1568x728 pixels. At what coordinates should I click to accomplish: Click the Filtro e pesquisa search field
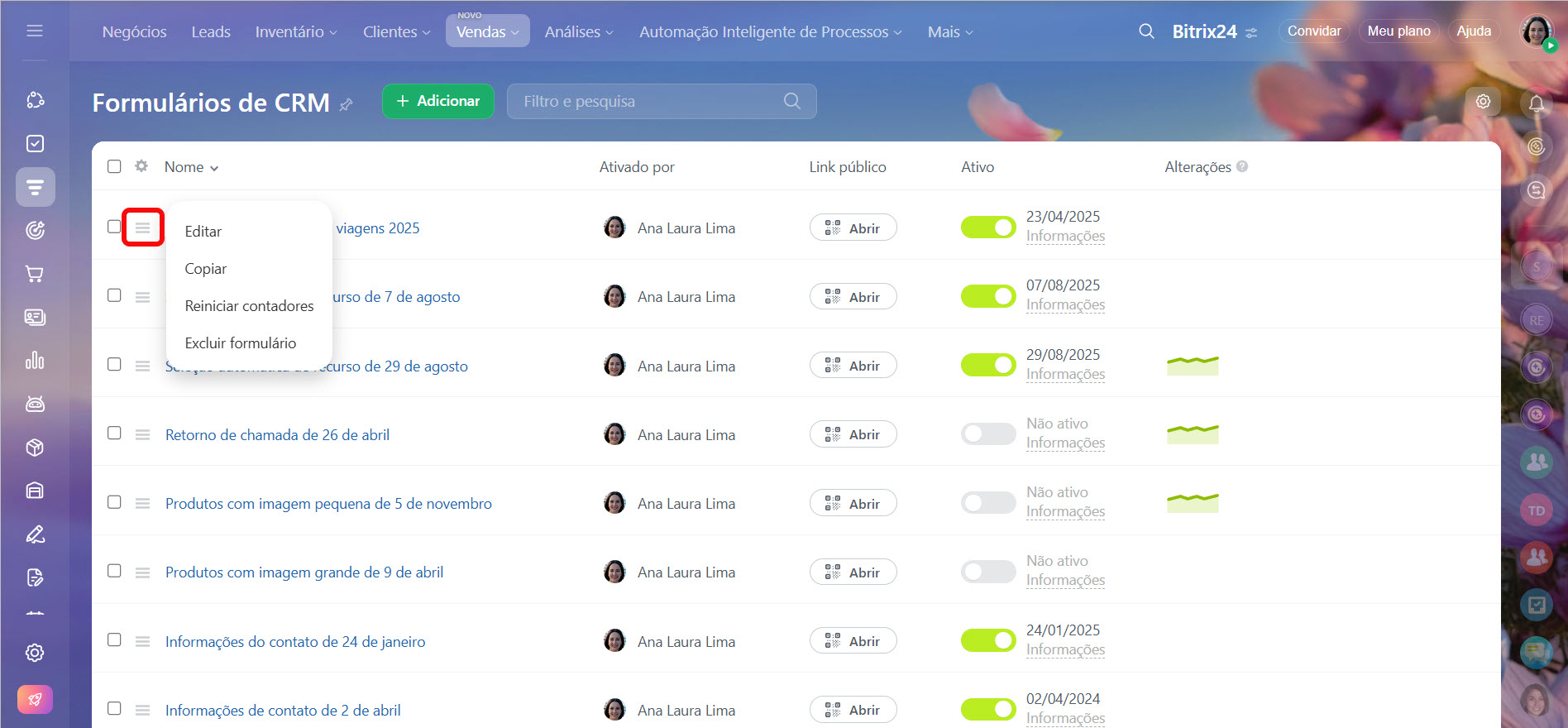pyautogui.click(x=649, y=102)
